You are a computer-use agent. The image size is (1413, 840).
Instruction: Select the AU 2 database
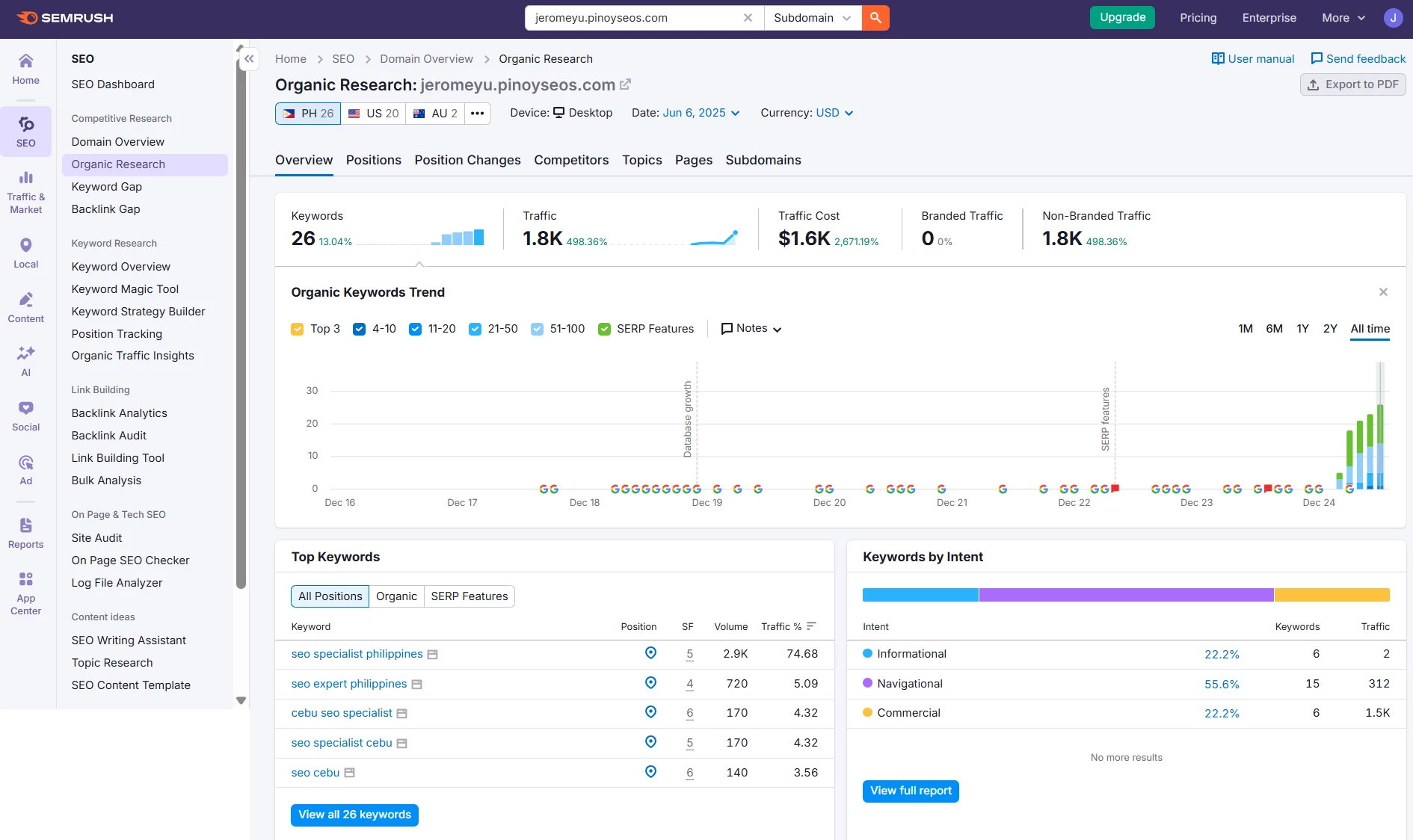pyautogui.click(x=435, y=114)
